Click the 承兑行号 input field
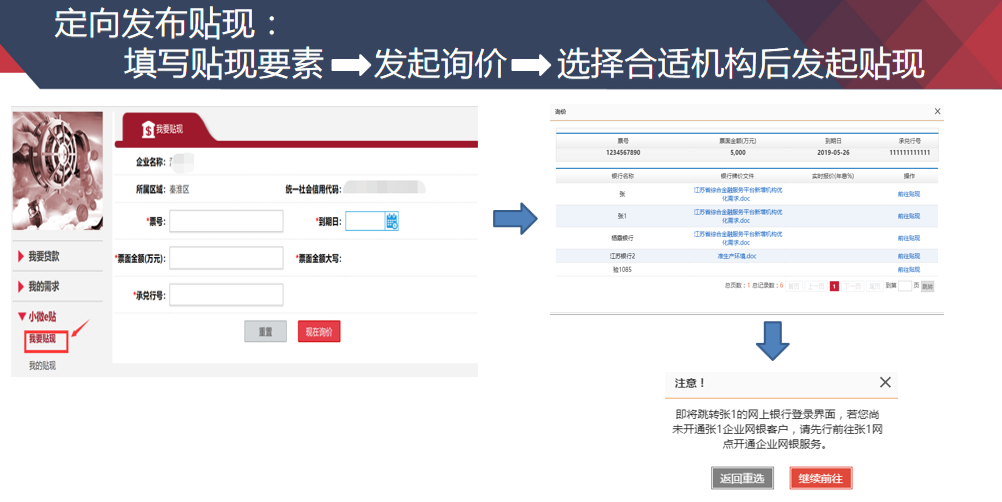 [x=226, y=295]
